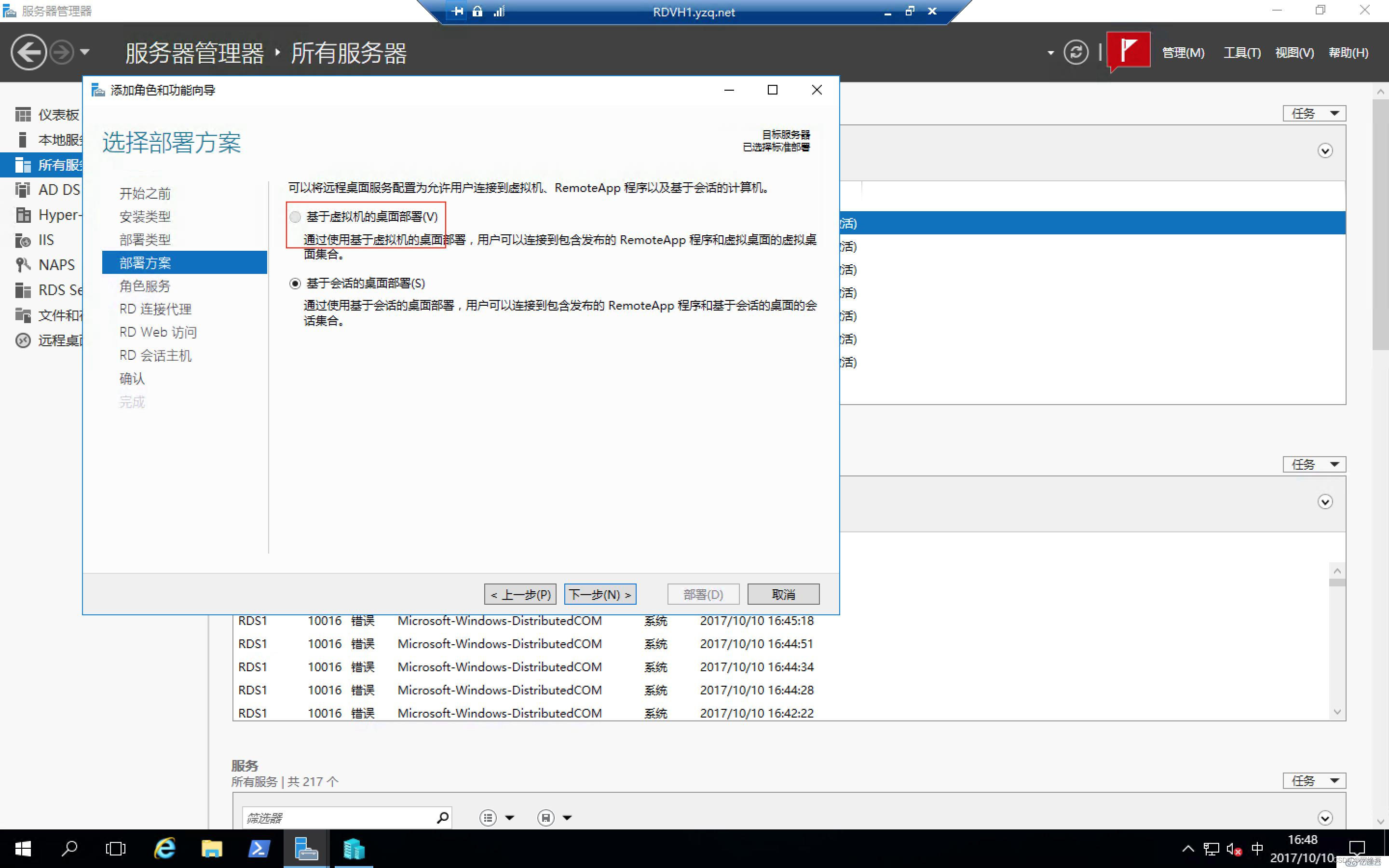This screenshot has height=868, width=1389.
Task: Select 基于虚拟机的桌面部署 option
Action: pos(295,217)
